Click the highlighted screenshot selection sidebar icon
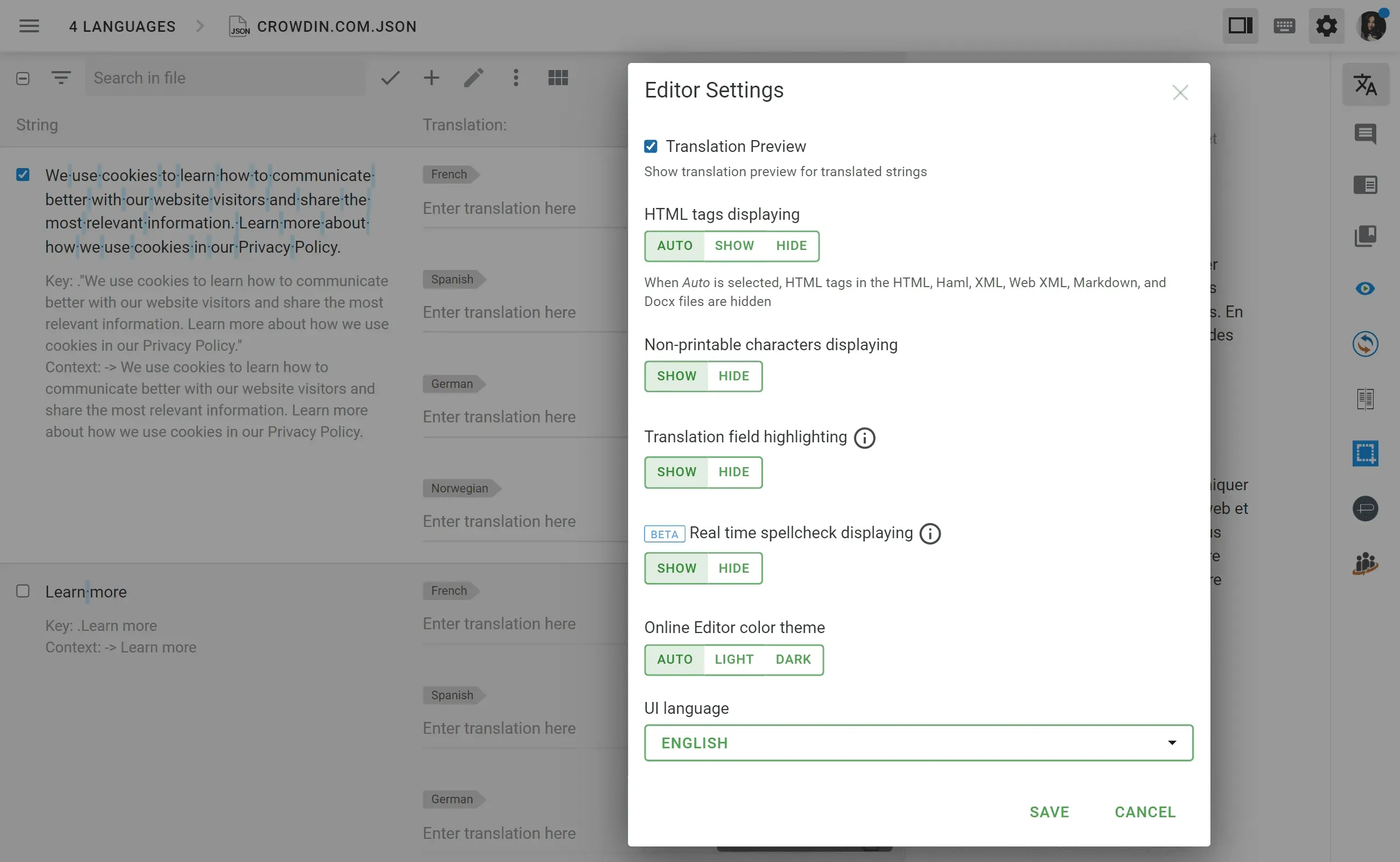This screenshot has height=862, width=1400. pyautogui.click(x=1365, y=453)
